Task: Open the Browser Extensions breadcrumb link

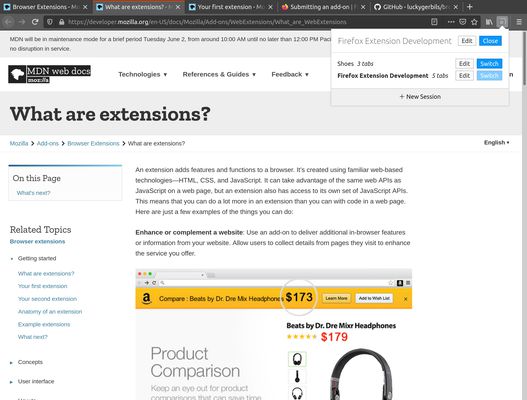Action: tap(93, 144)
